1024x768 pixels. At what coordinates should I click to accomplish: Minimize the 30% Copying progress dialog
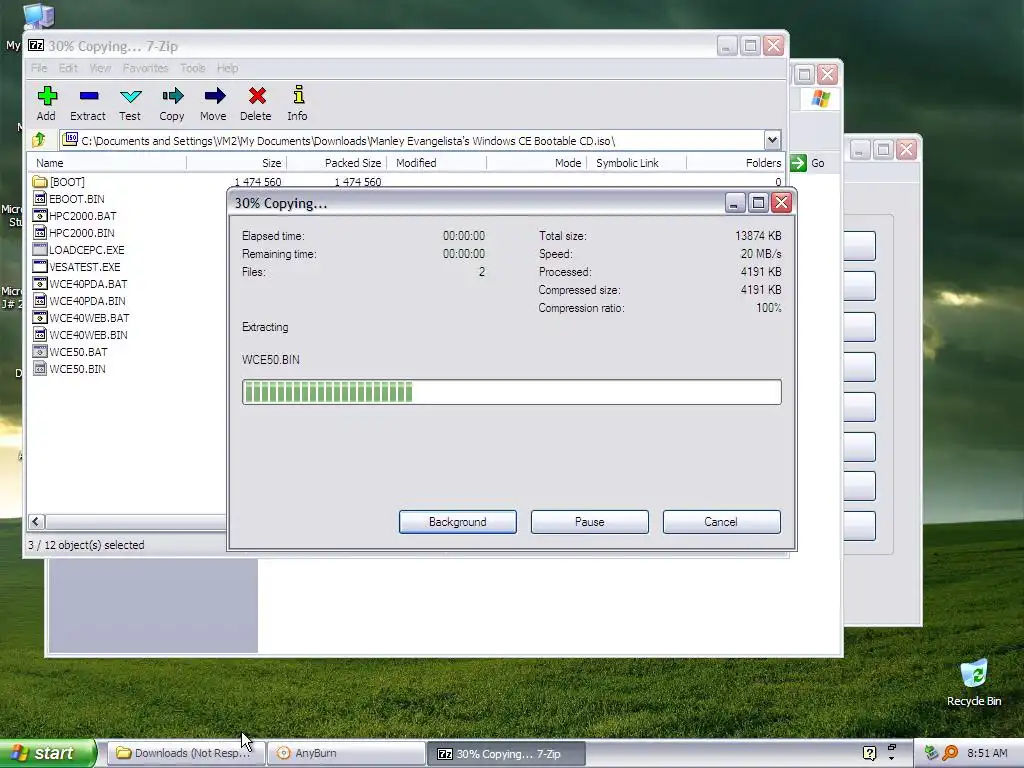[x=735, y=202]
